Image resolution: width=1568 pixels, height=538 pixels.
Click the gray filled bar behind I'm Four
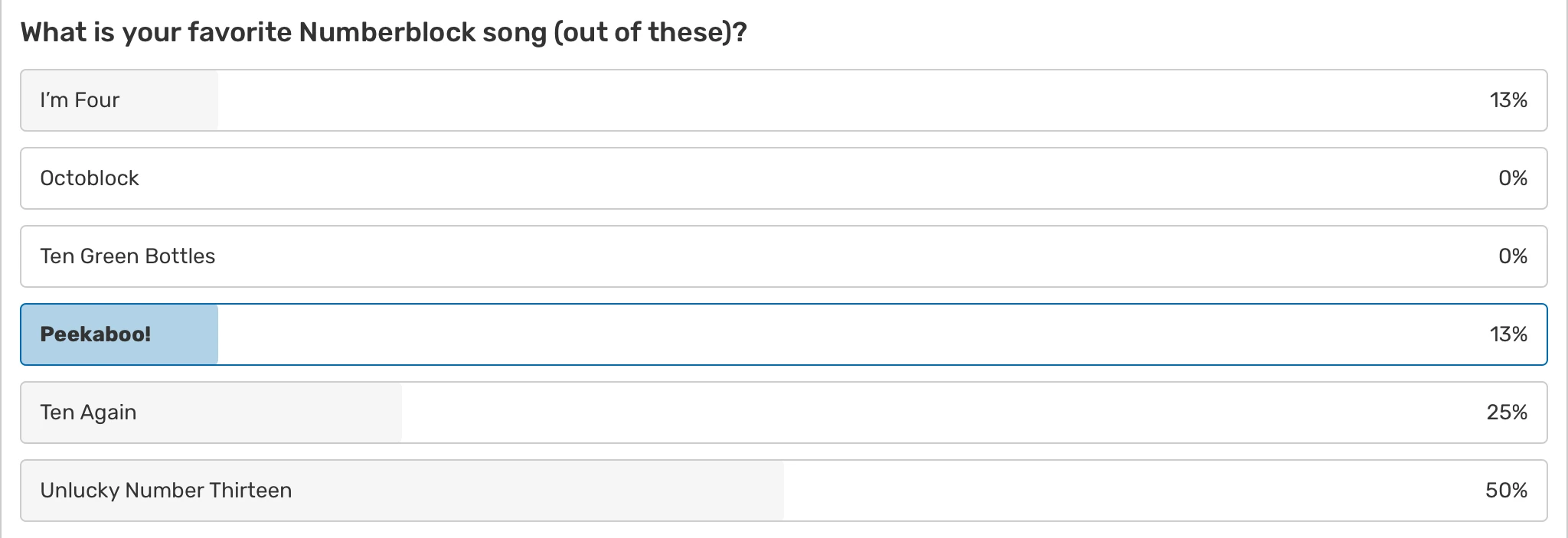click(x=176, y=100)
